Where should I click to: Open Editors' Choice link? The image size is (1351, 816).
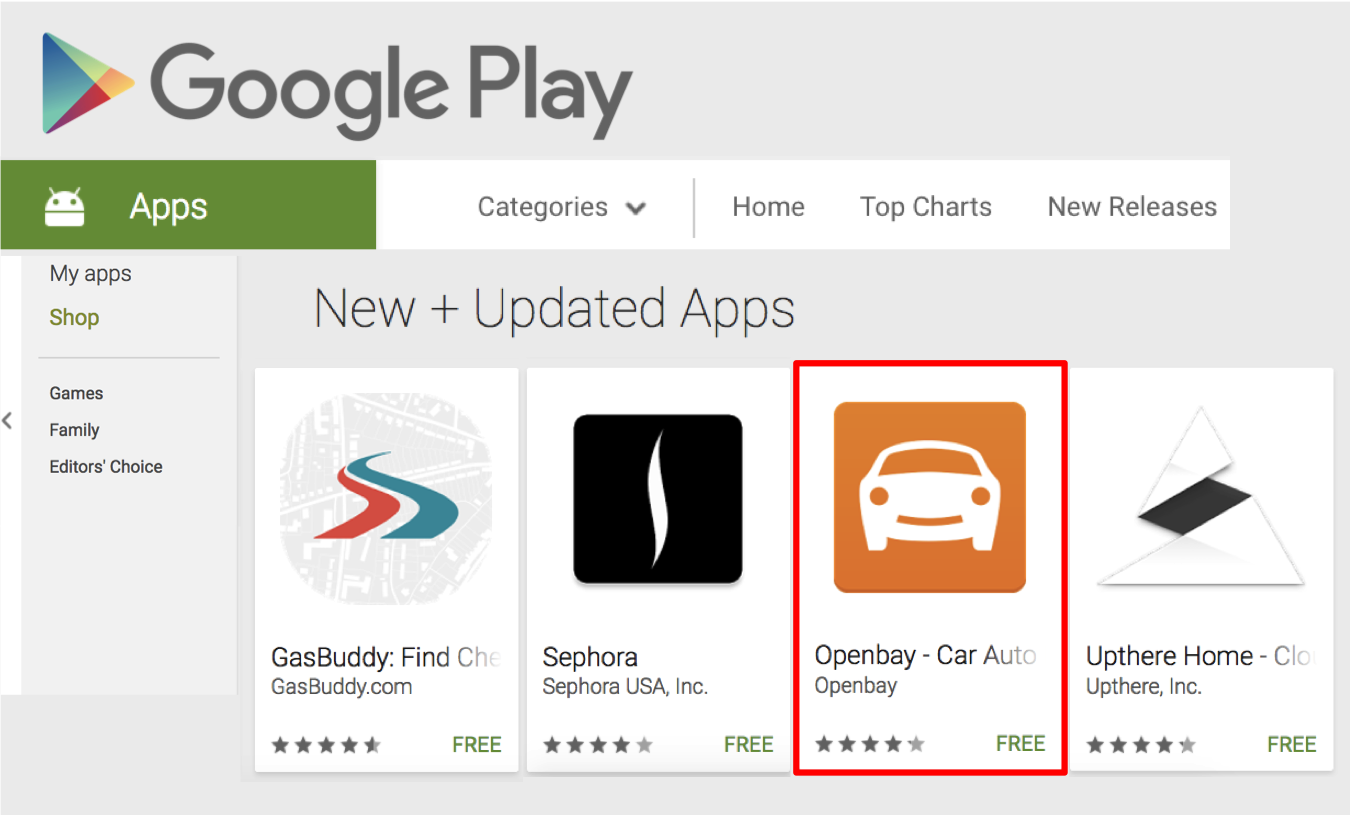106,467
